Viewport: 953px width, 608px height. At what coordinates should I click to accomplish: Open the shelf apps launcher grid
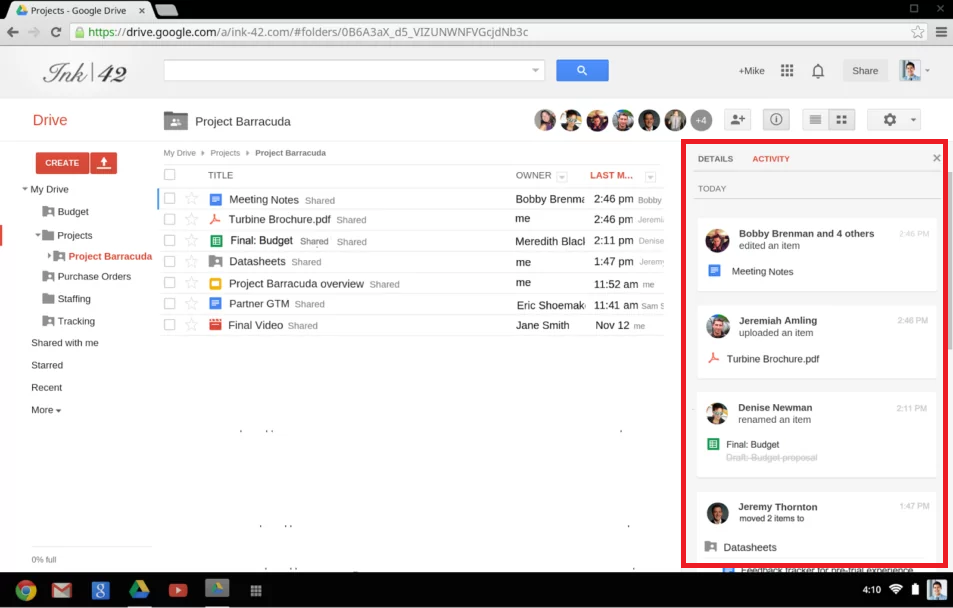[x=256, y=590]
